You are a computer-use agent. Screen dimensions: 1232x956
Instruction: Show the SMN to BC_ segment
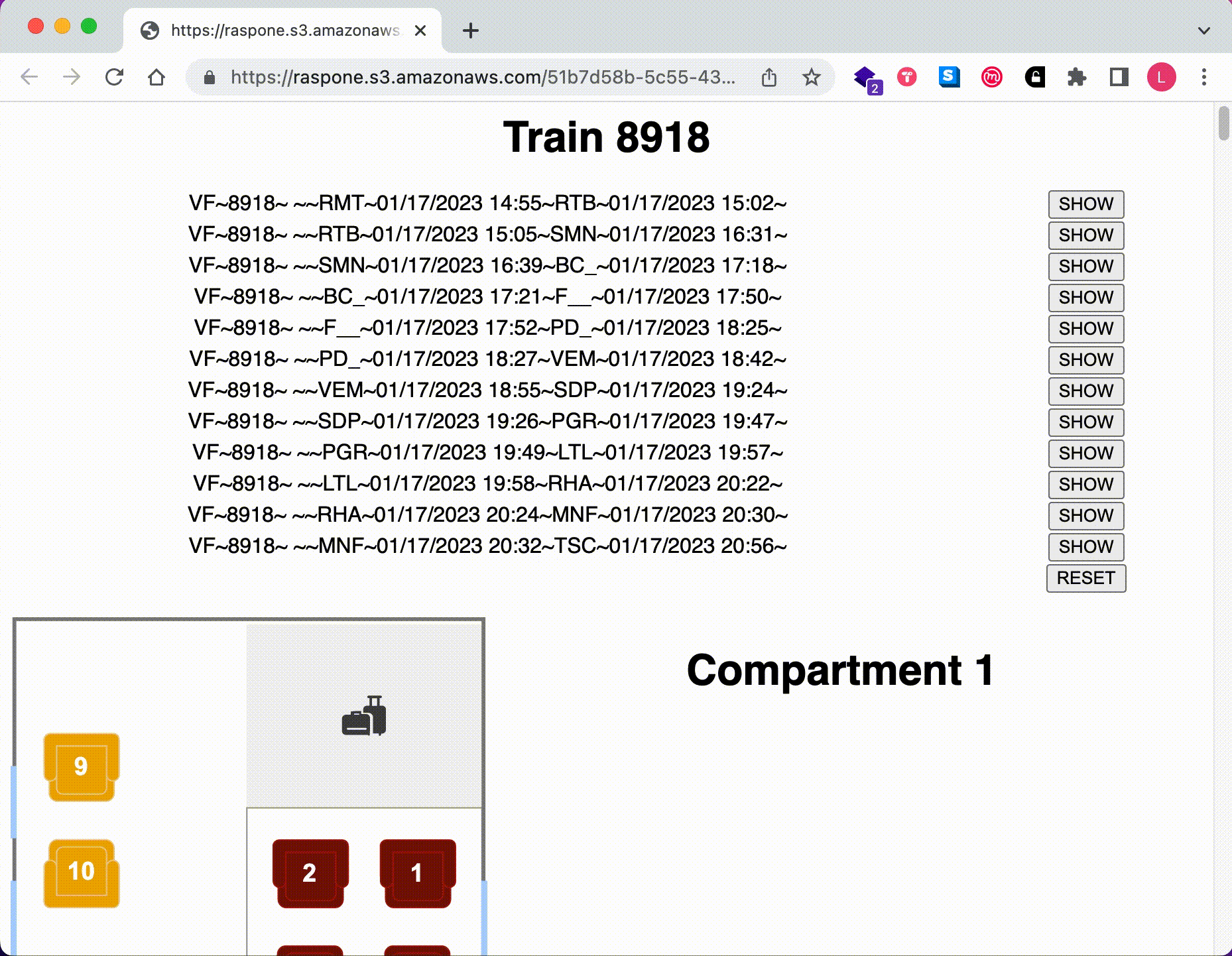pos(1086,267)
